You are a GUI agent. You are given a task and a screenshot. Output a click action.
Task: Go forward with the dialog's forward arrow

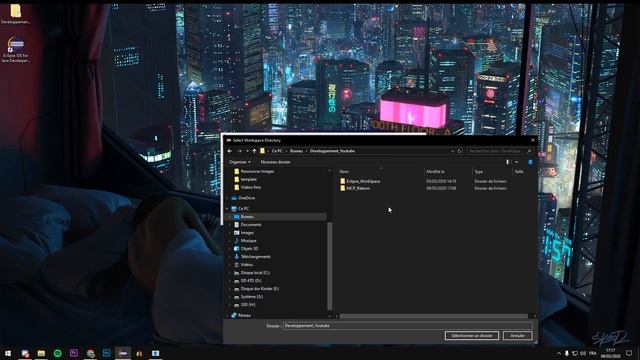pos(239,151)
